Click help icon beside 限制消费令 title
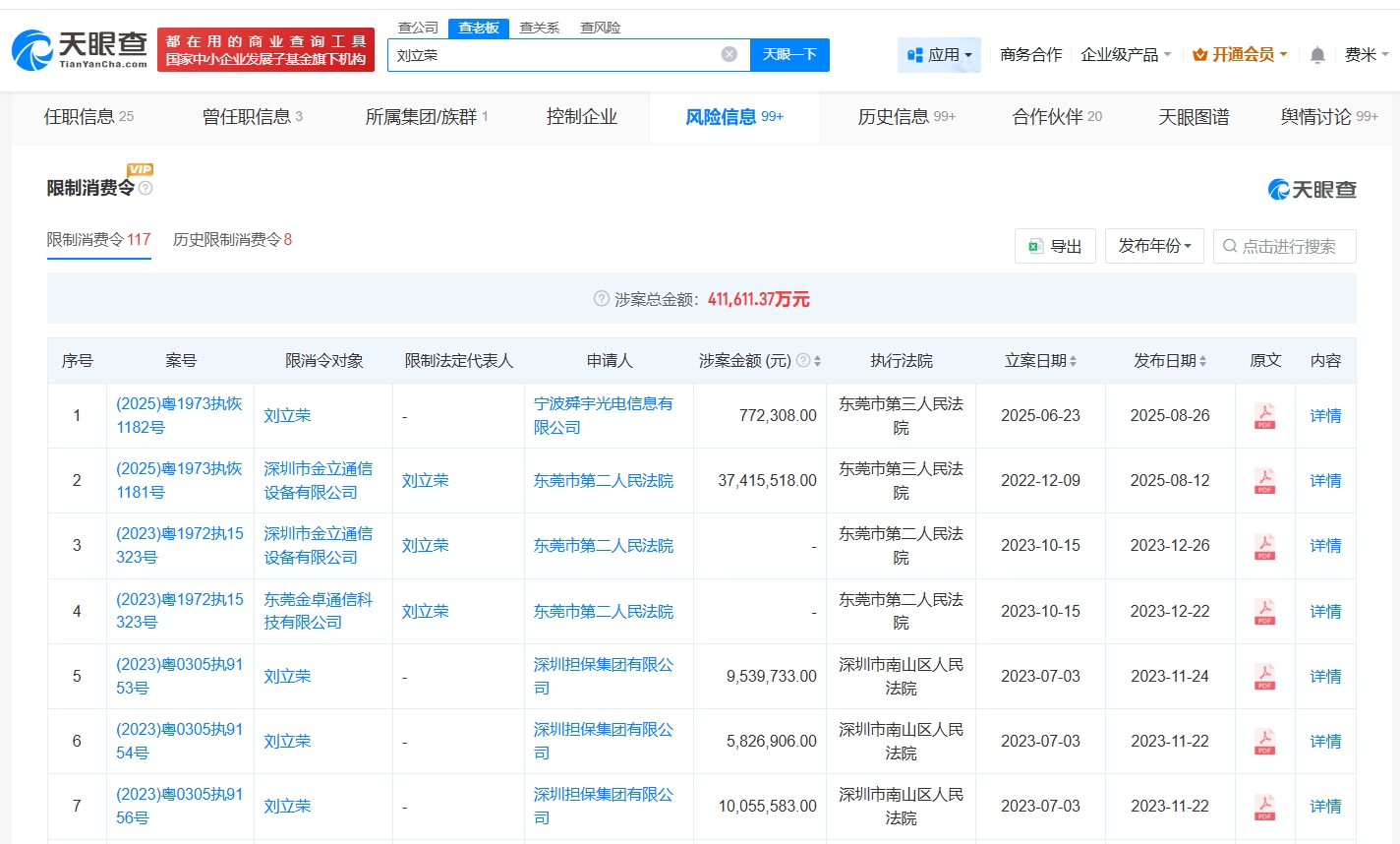 click(x=146, y=188)
